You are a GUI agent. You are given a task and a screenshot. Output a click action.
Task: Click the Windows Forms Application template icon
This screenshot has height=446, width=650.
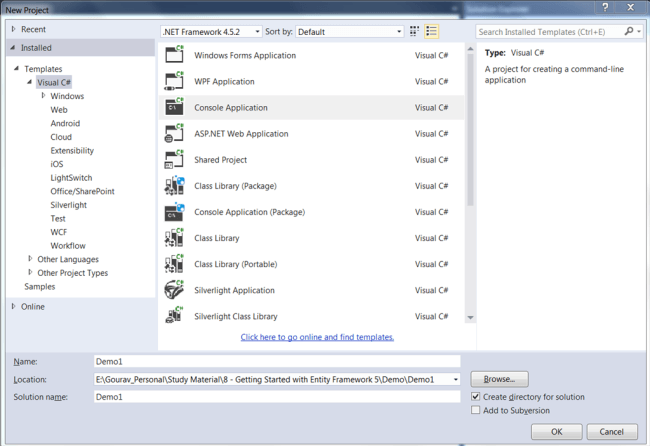pos(174,55)
